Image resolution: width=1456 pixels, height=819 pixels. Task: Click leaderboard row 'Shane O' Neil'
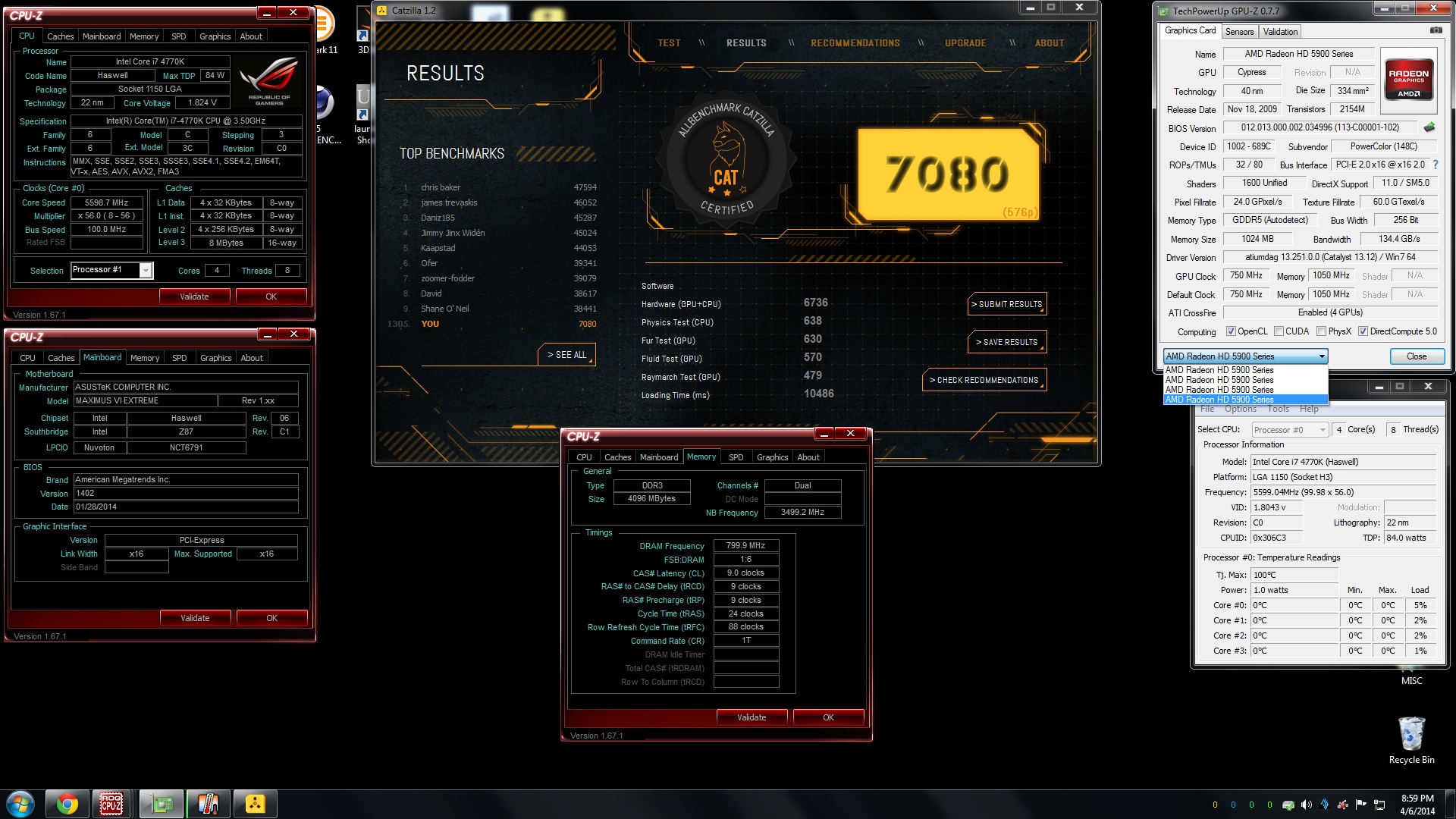pyautogui.click(x=500, y=309)
